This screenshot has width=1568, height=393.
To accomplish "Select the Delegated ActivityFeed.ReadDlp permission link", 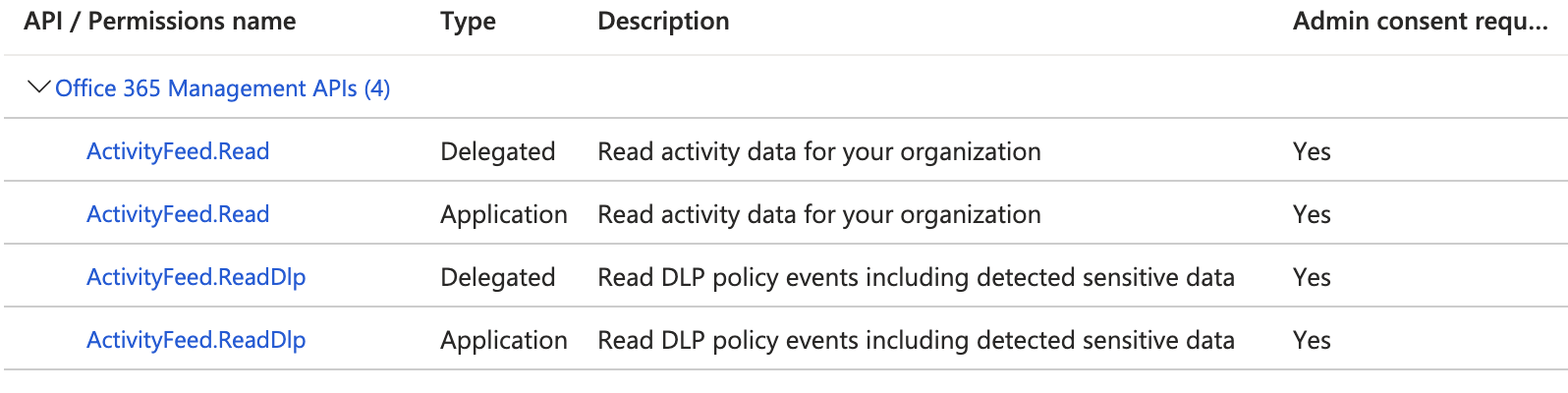I will [x=196, y=277].
